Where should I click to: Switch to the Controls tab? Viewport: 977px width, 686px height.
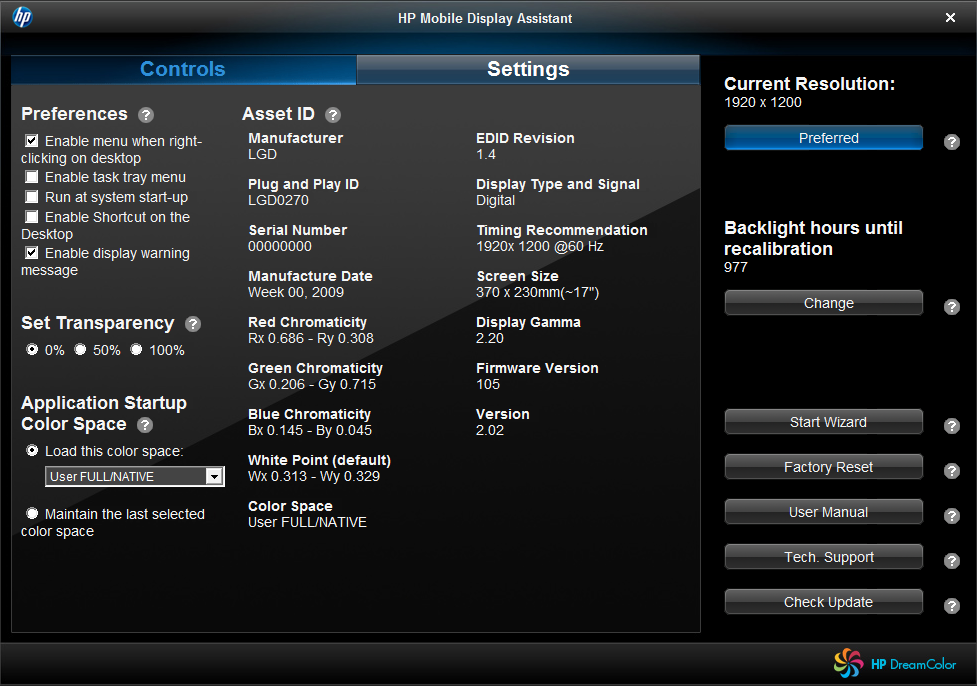pyautogui.click(x=183, y=69)
